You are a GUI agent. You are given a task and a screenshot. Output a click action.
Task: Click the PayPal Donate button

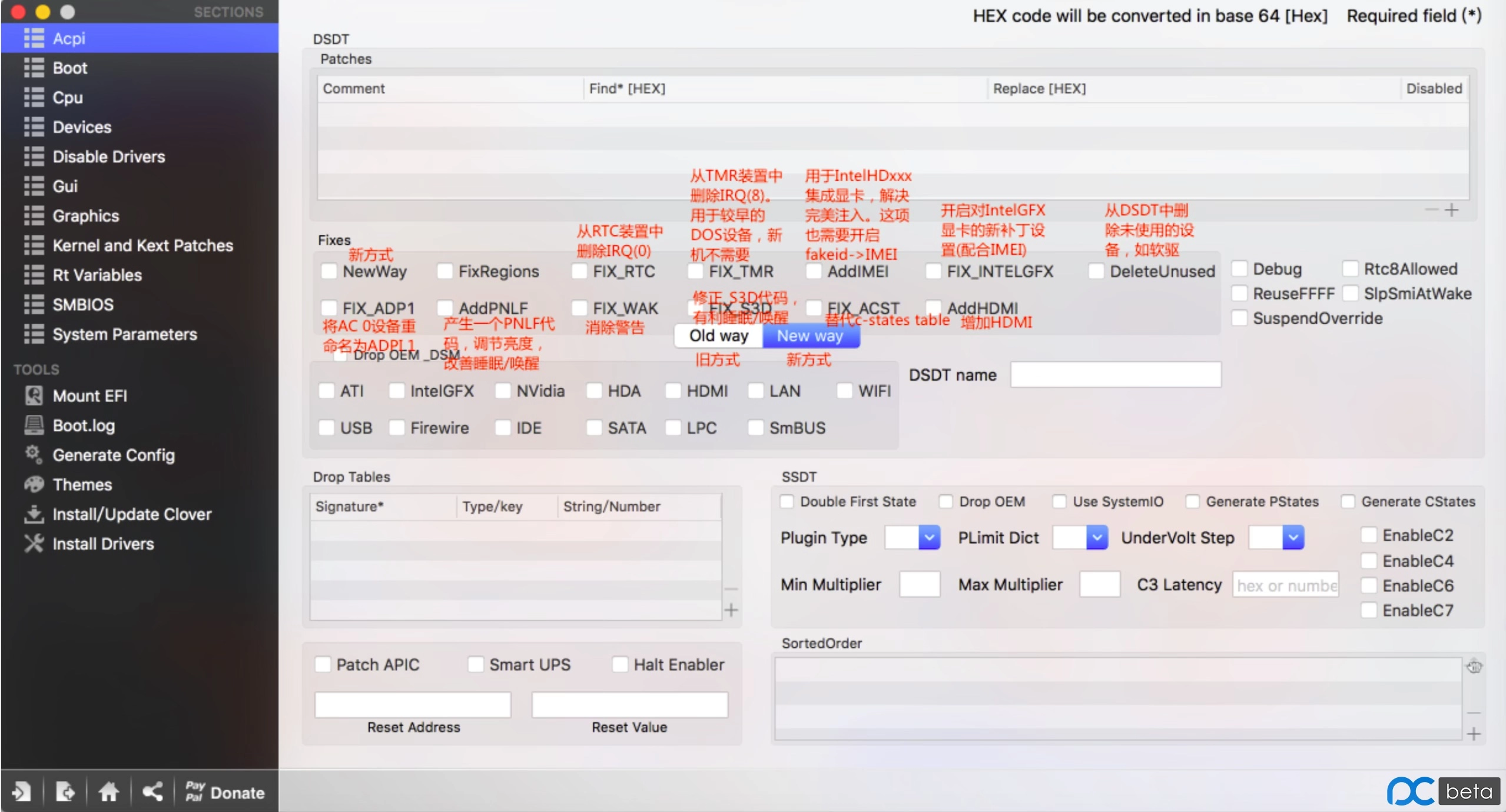coord(225,792)
